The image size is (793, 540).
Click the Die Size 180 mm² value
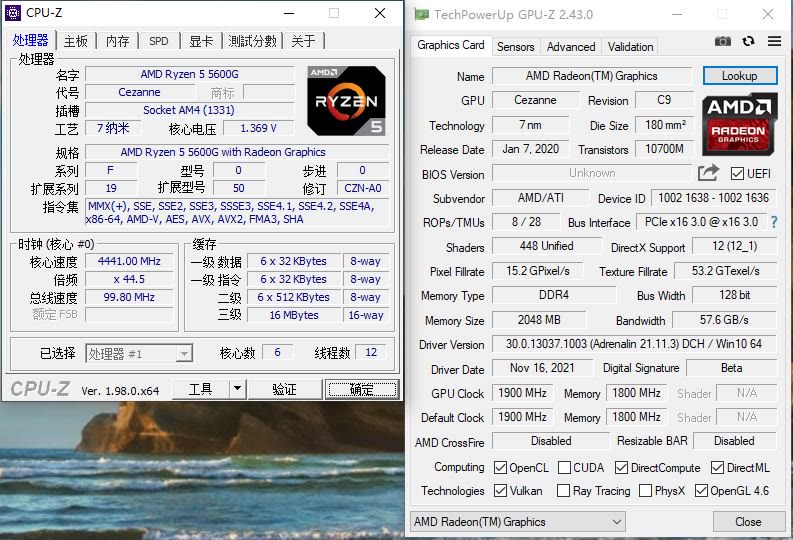pyautogui.click(x=666, y=124)
